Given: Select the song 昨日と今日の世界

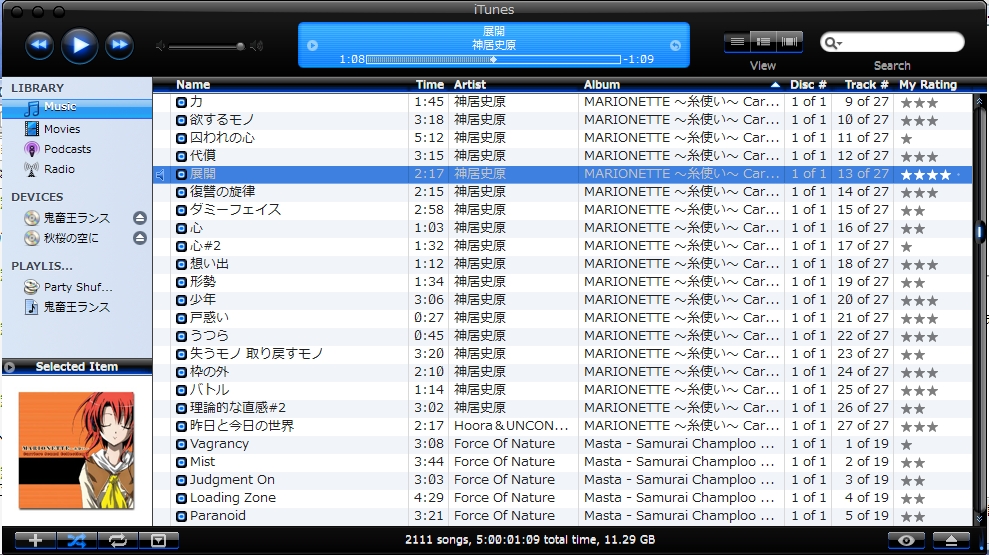Looking at the screenshot, I should pos(242,426).
